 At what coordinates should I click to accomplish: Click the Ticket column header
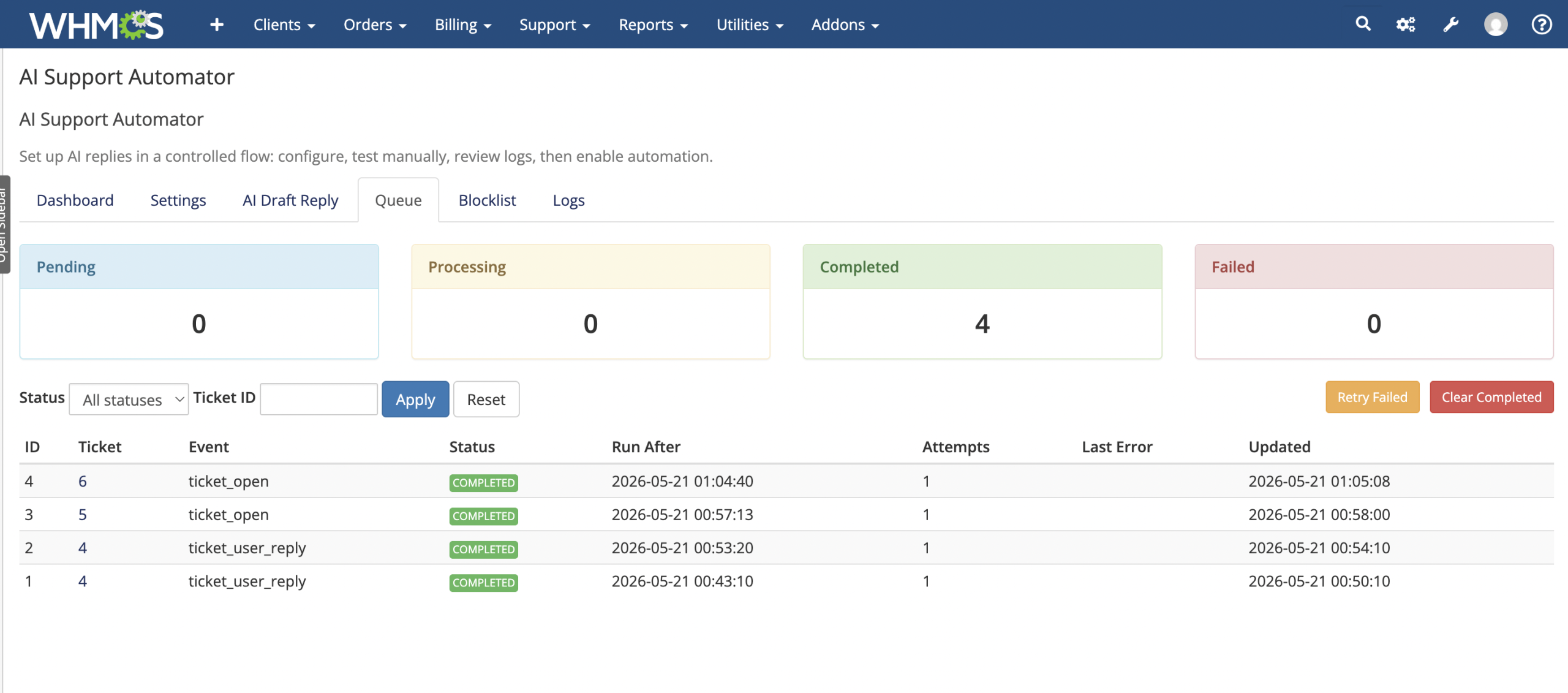point(100,447)
